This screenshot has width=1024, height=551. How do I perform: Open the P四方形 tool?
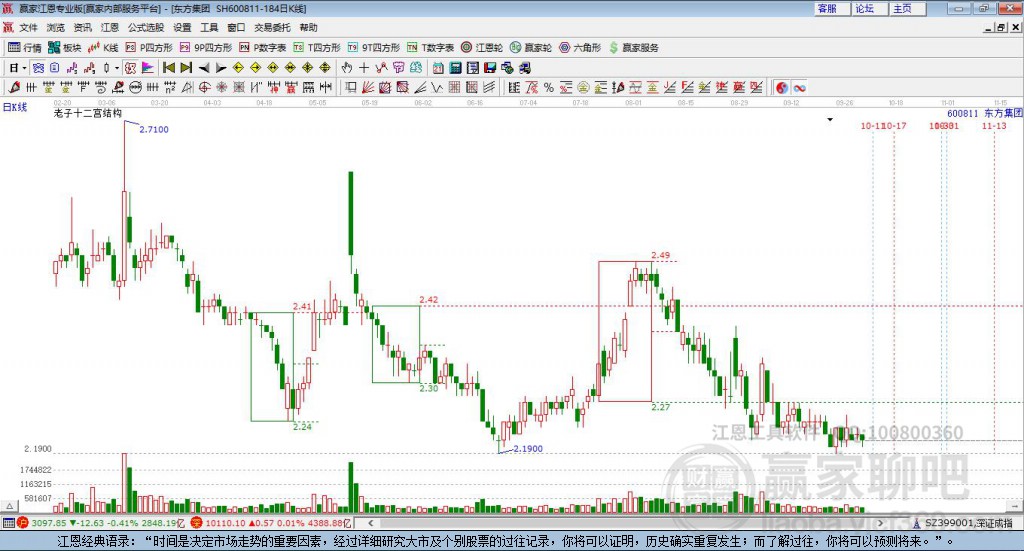point(149,48)
